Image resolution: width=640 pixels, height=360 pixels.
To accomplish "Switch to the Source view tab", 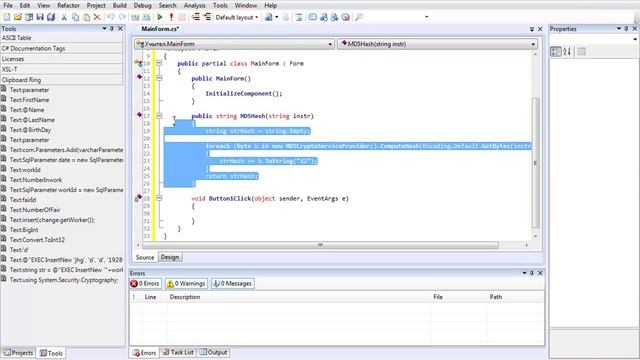I will tap(145, 257).
